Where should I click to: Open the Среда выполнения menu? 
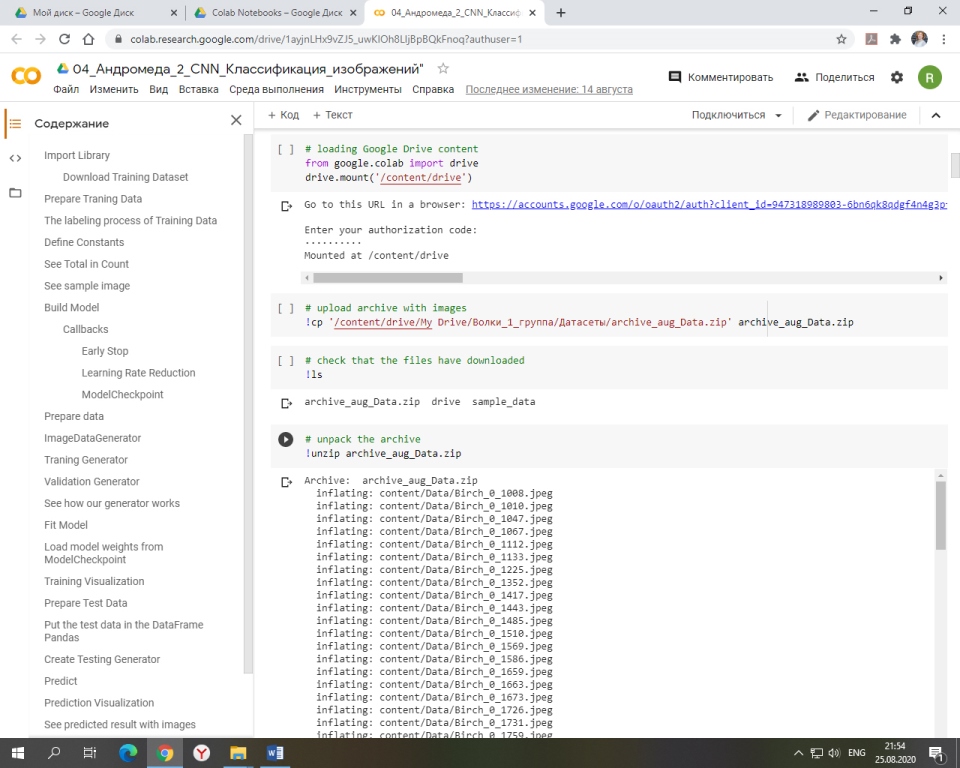[276, 89]
